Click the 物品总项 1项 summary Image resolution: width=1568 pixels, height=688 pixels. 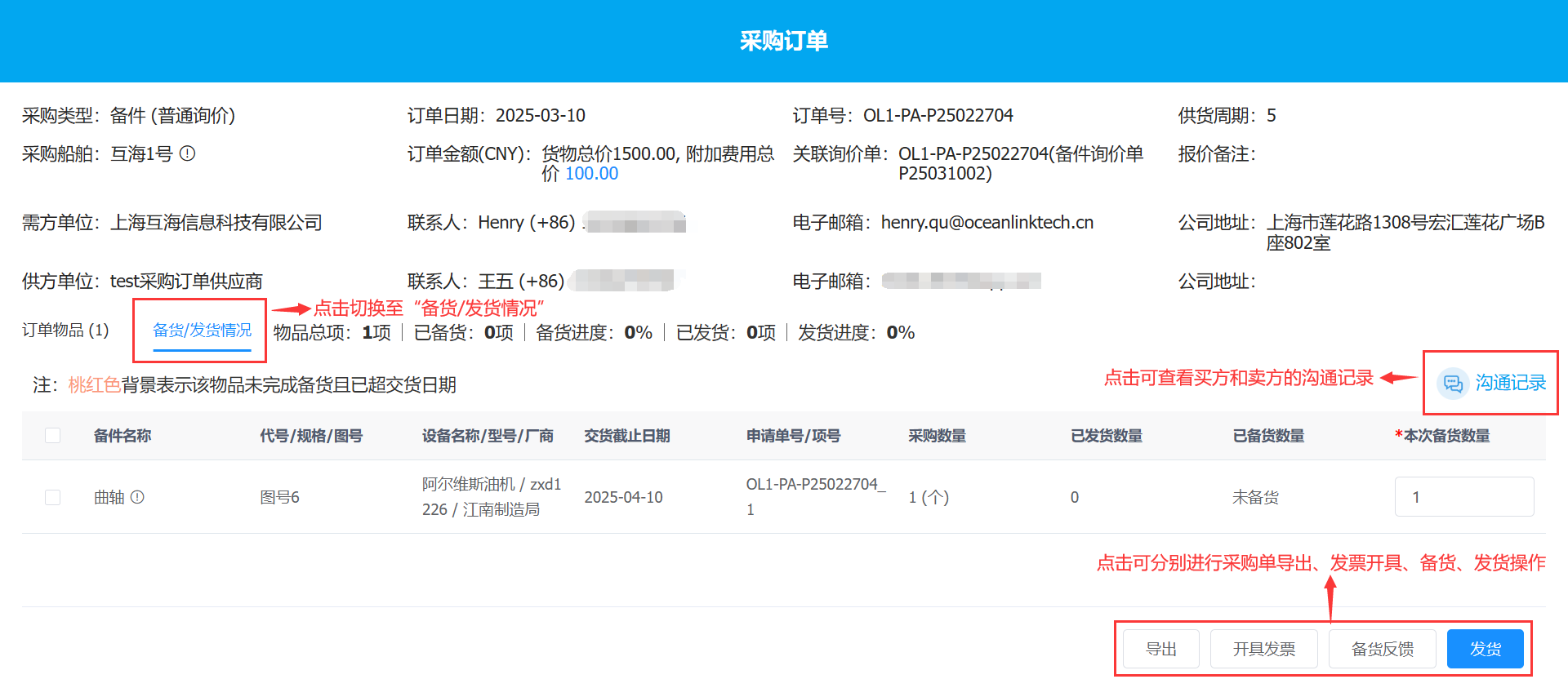click(332, 333)
